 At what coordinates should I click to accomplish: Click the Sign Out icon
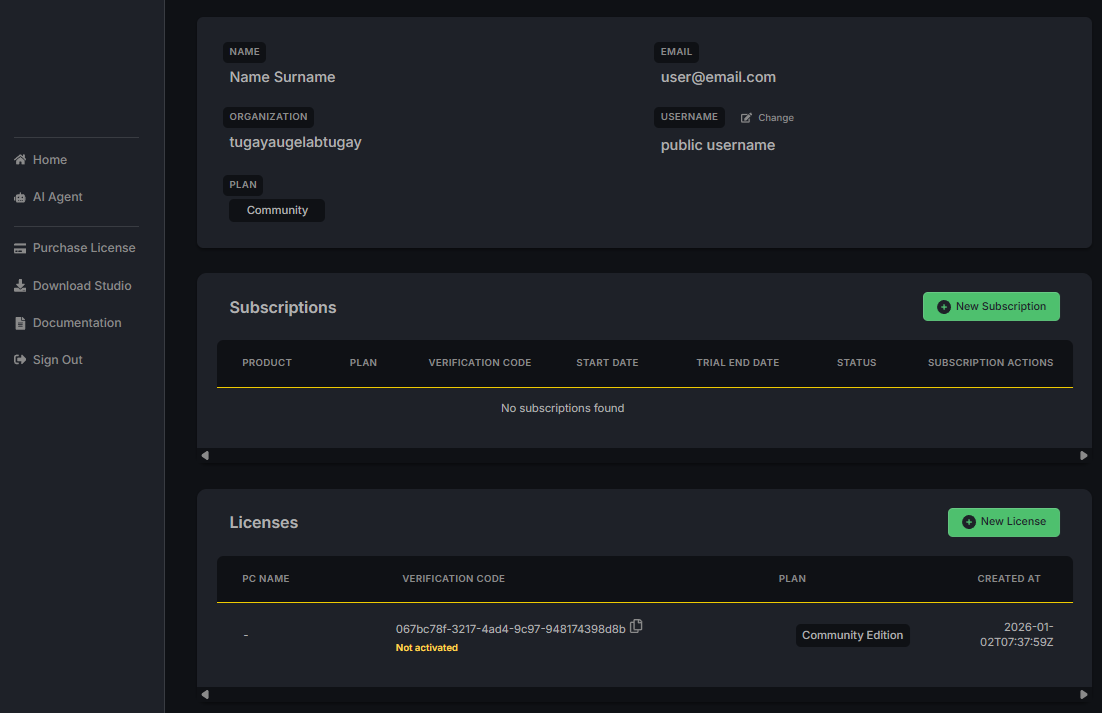20,360
